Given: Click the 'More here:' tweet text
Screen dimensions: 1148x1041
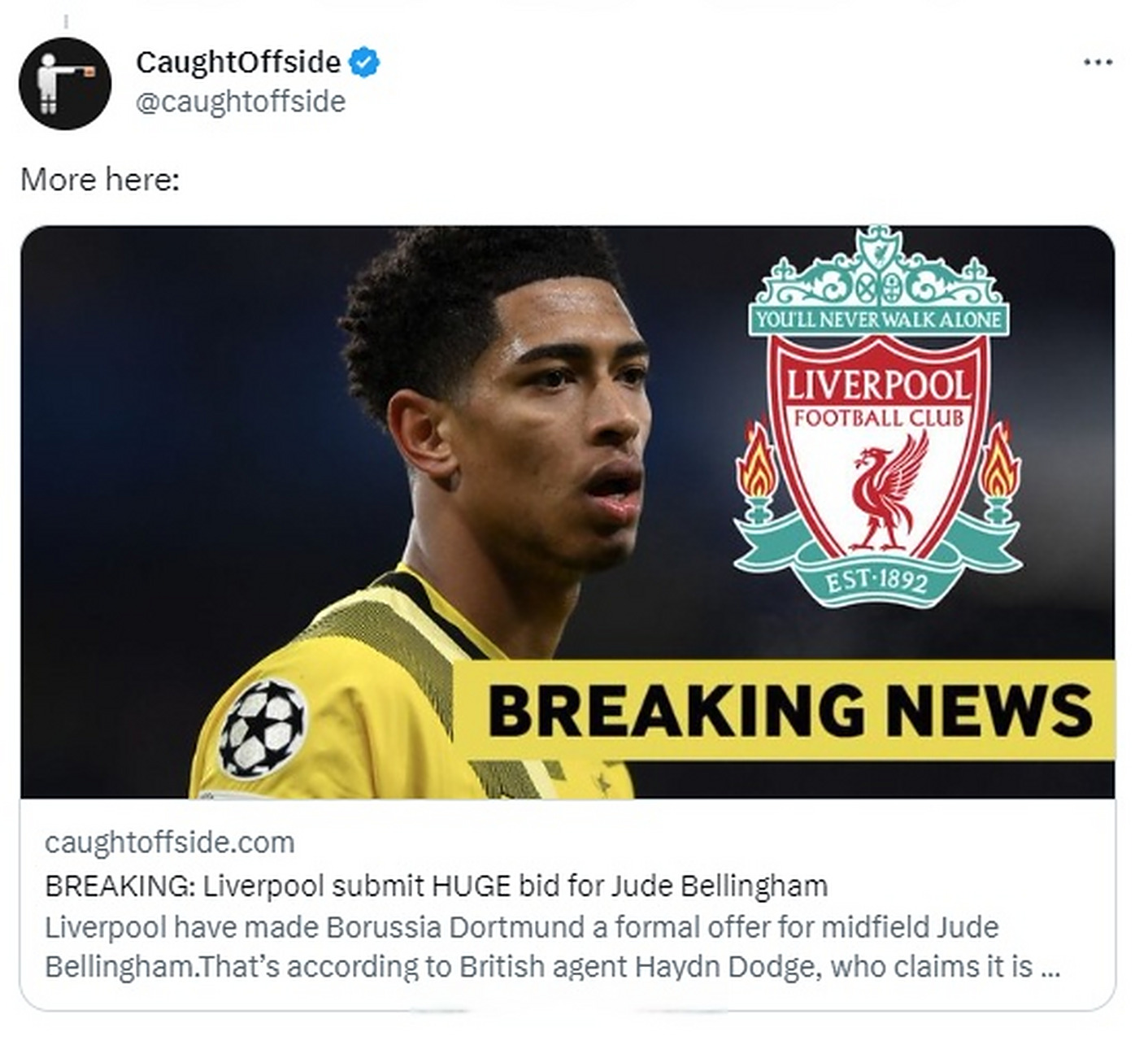Looking at the screenshot, I should [99, 179].
